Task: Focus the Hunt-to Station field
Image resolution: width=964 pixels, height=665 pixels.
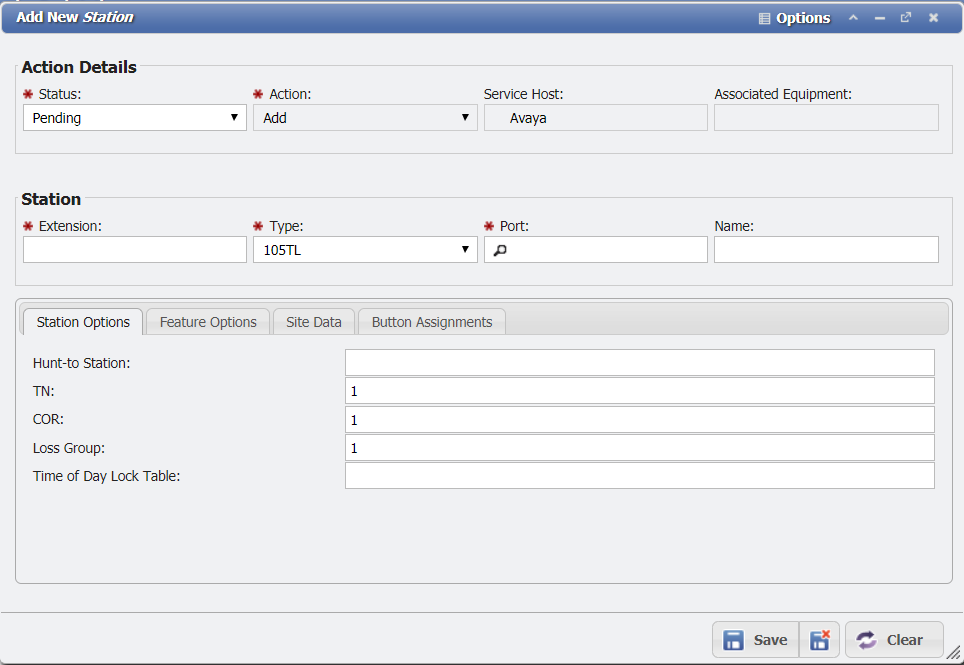Action: point(640,362)
